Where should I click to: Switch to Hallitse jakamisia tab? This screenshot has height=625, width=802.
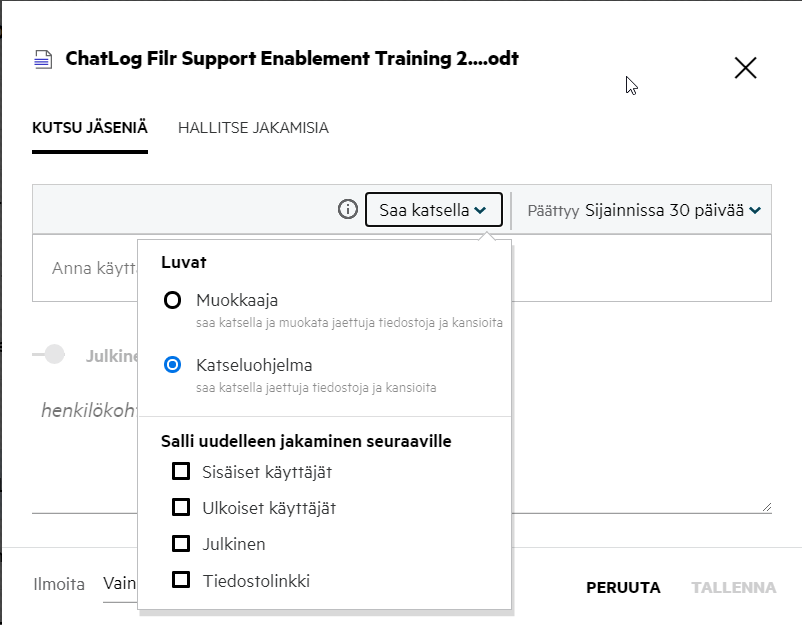(x=253, y=128)
